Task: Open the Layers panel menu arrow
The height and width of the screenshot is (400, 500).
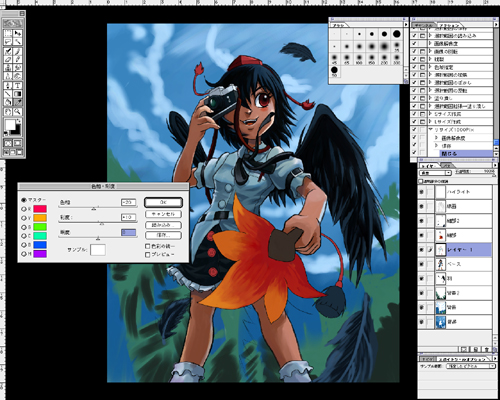Action: point(496,166)
